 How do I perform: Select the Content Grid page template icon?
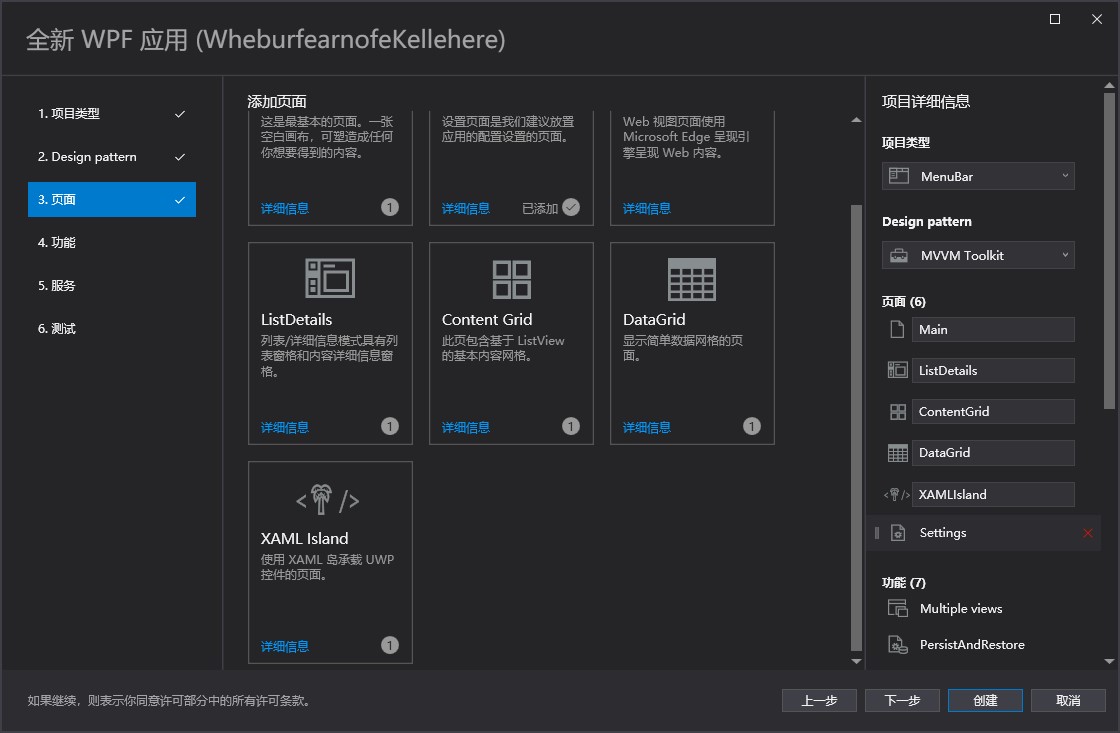[x=511, y=279]
